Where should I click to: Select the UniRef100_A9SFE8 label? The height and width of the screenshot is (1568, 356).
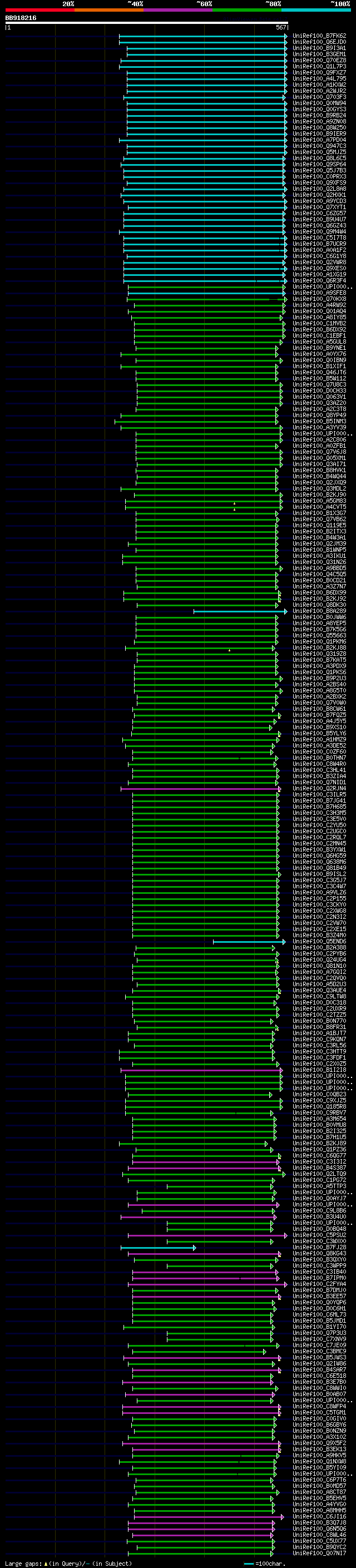point(319,293)
